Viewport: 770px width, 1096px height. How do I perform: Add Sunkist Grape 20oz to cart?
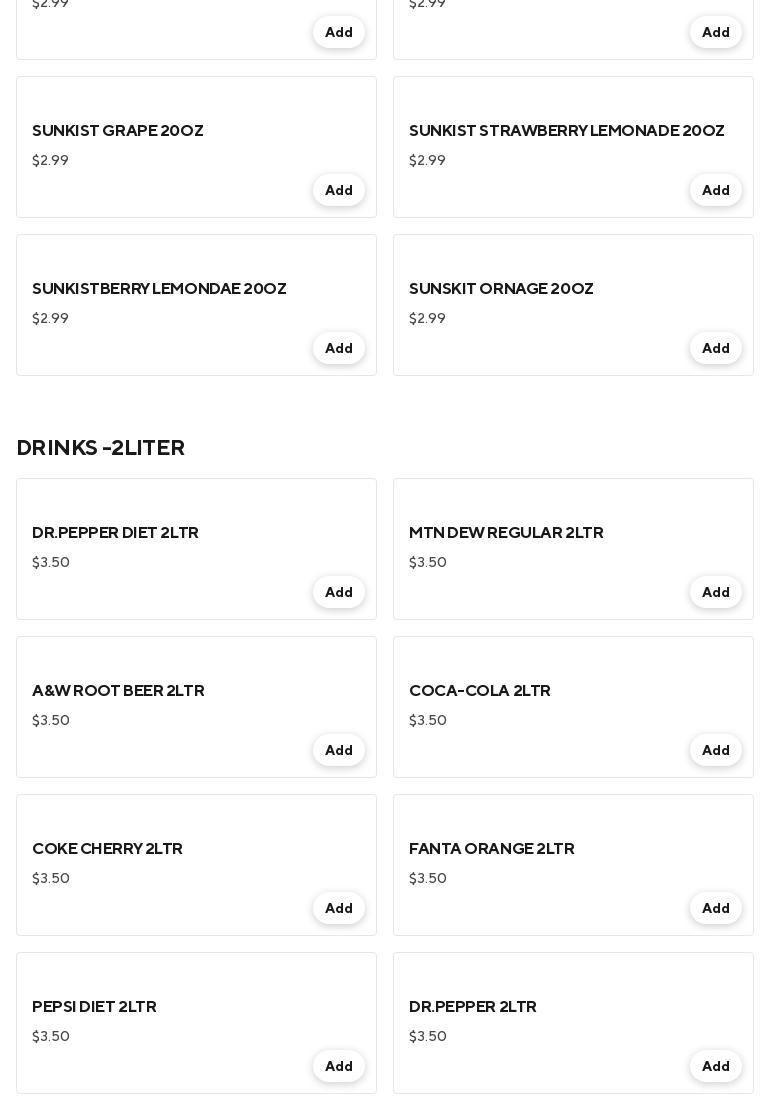pos(339,191)
